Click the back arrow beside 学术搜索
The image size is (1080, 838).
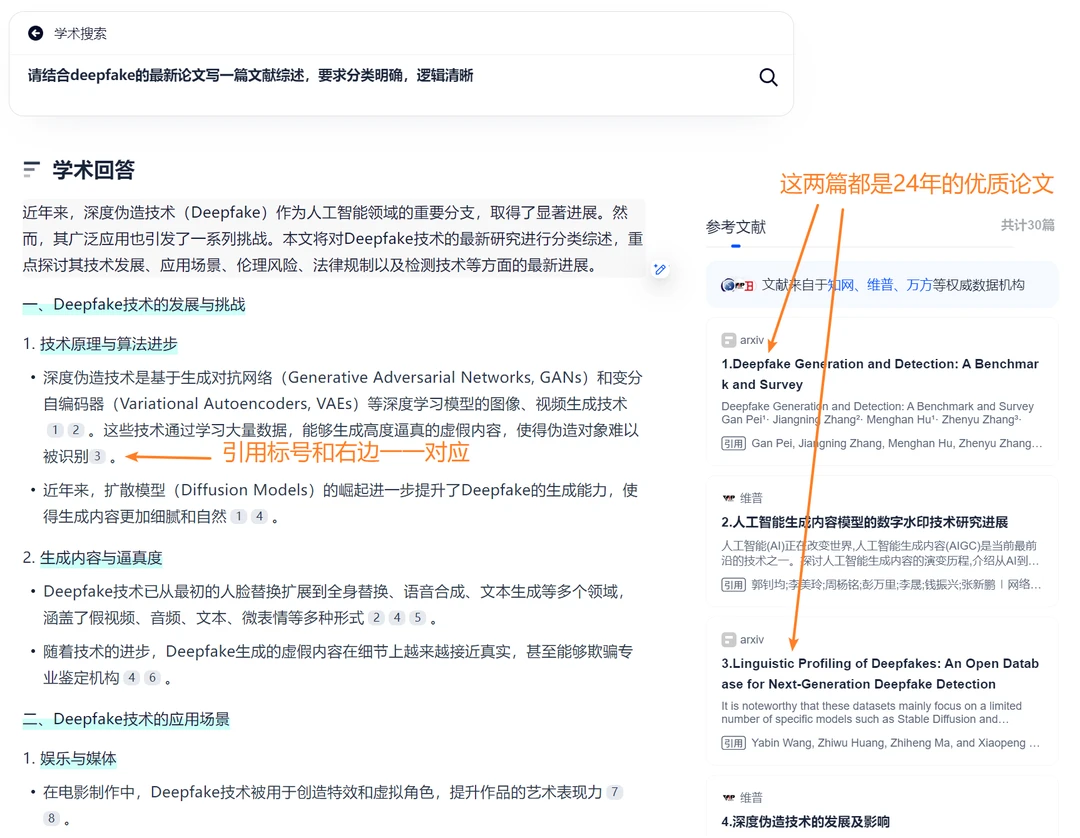coord(36,33)
